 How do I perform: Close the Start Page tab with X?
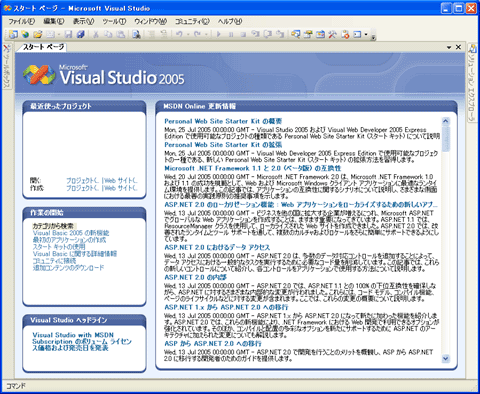[458, 47]
